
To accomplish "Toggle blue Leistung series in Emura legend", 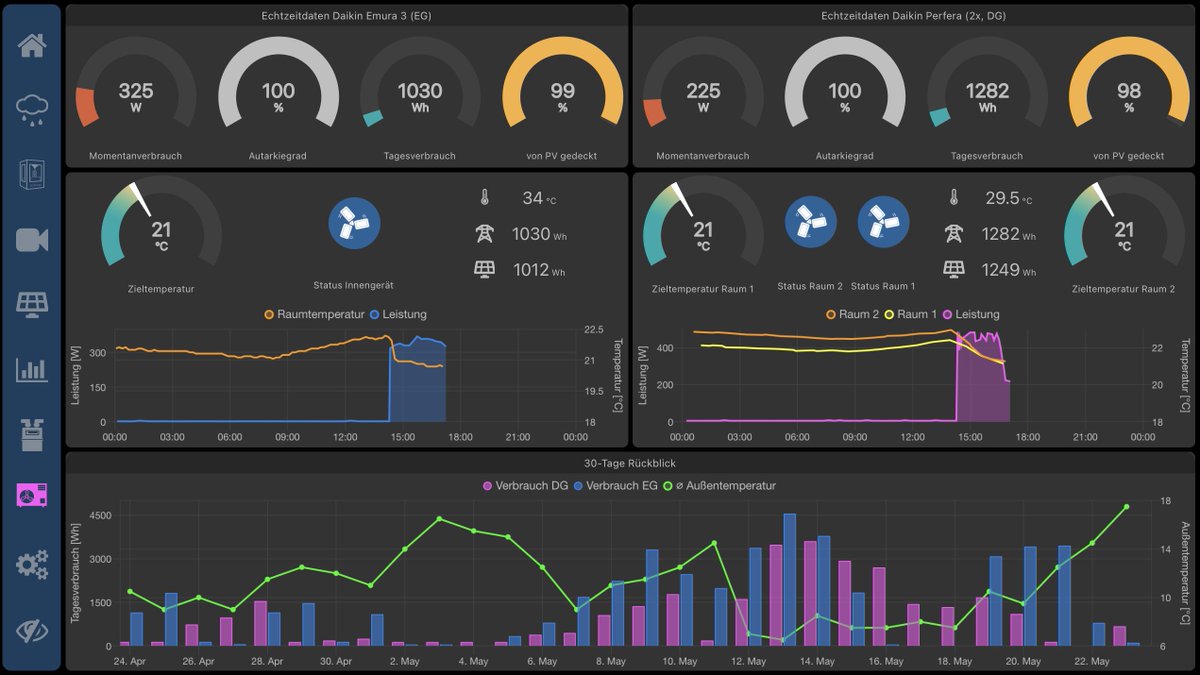I will point(398,314).
